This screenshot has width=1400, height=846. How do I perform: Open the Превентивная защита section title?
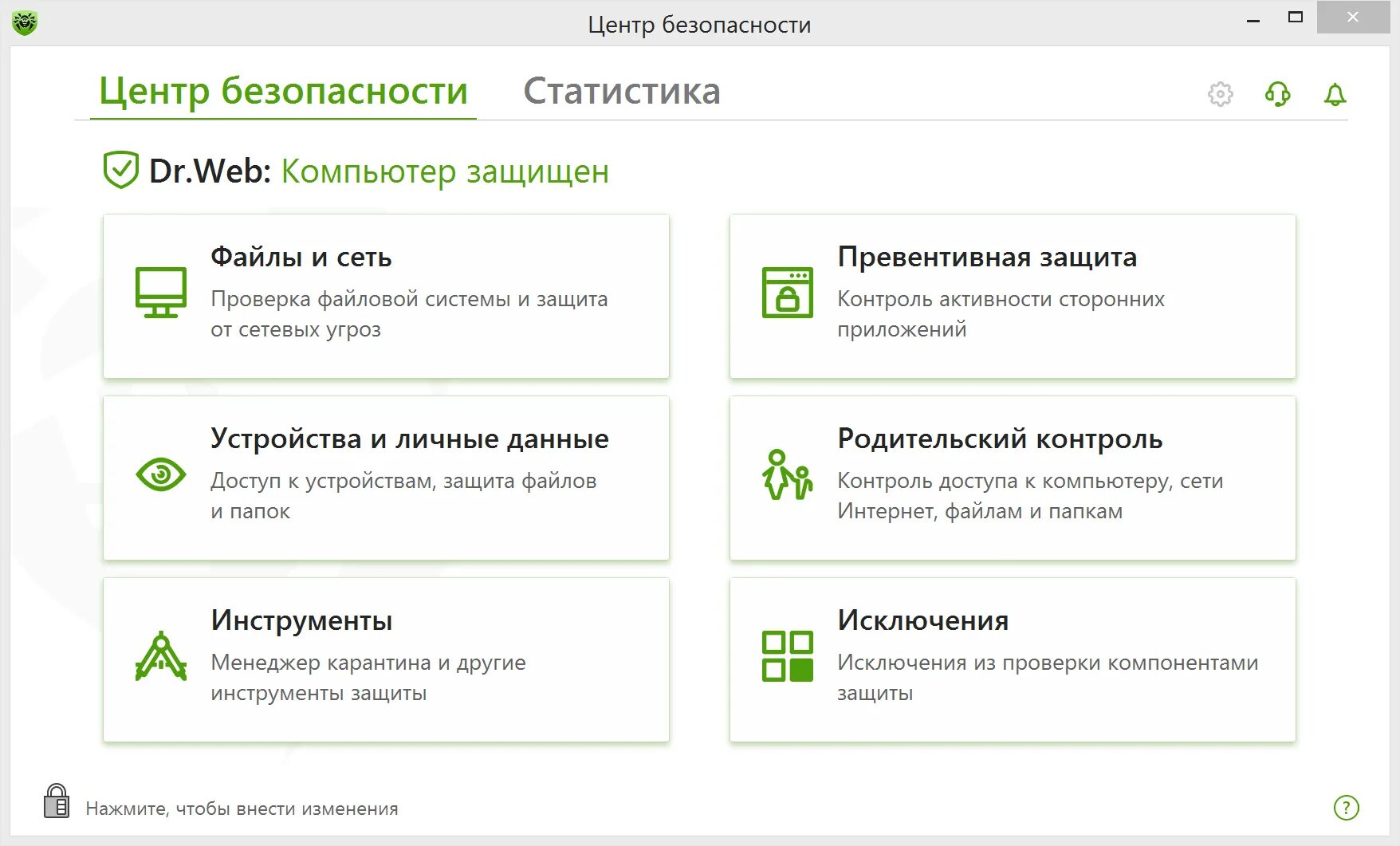coord(987,257)
